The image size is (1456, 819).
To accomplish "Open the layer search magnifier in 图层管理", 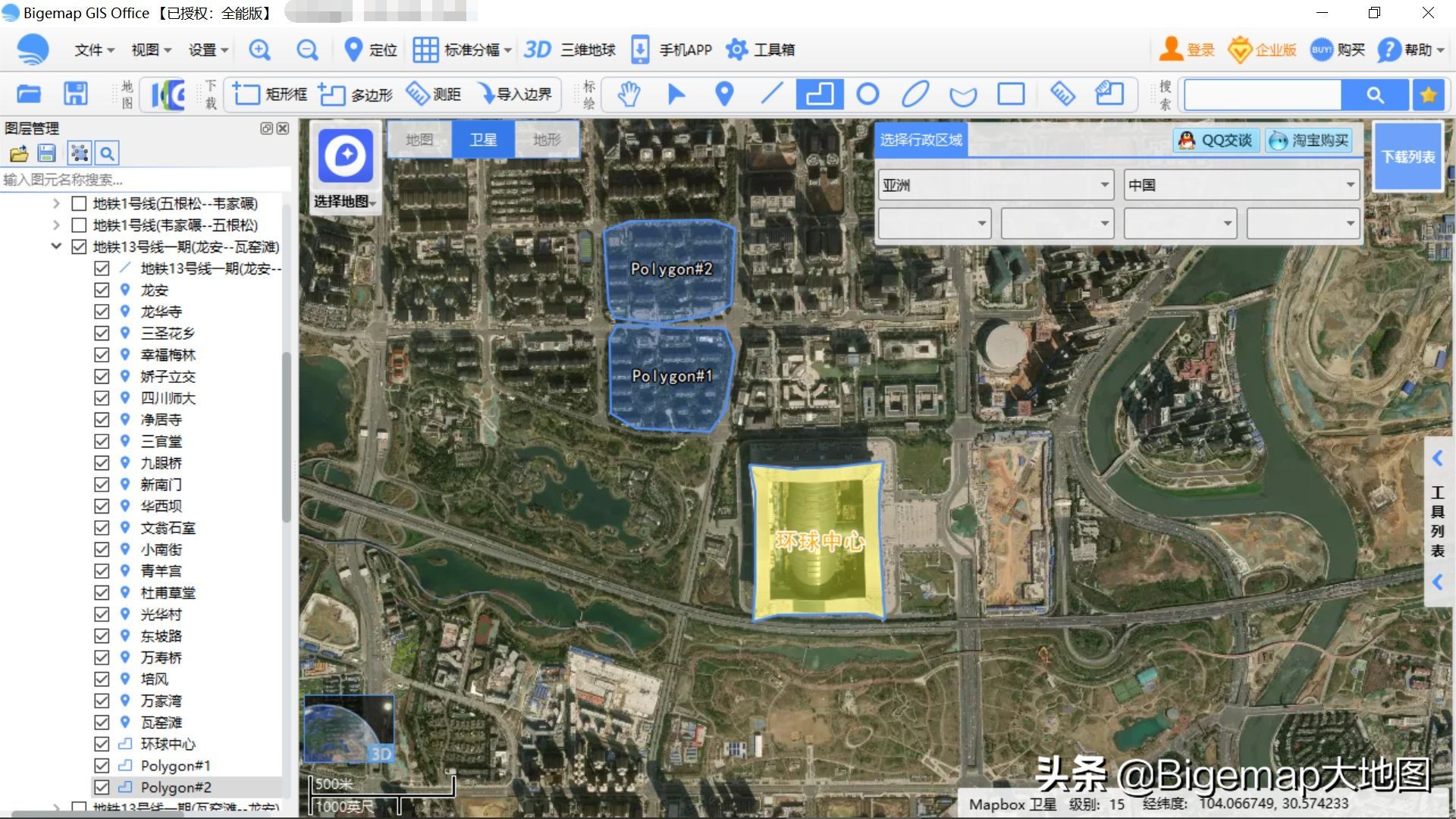I will click(x=107, y=152).
